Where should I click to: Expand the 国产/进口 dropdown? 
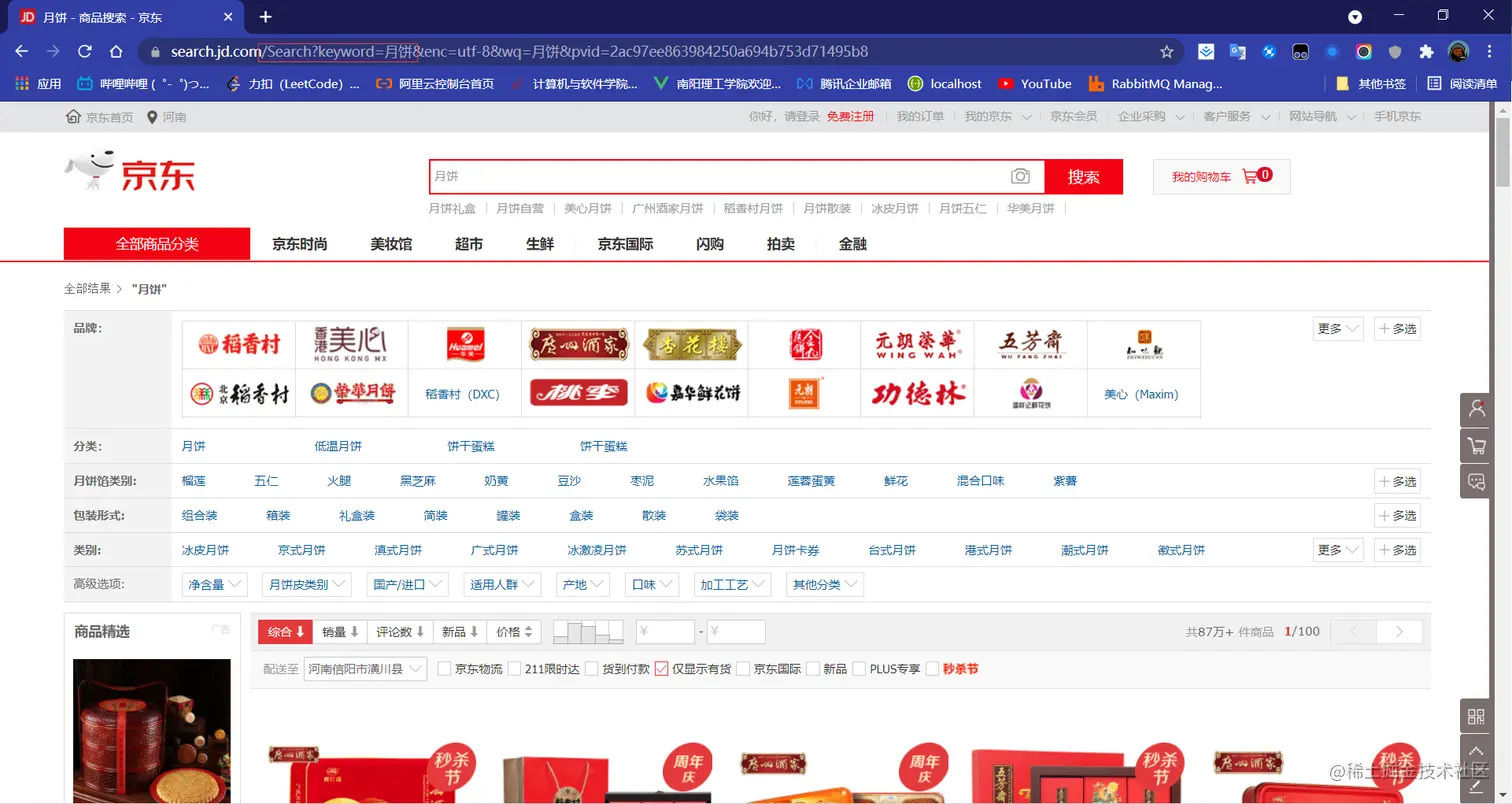pyautogui.click(x=408, y=585)
